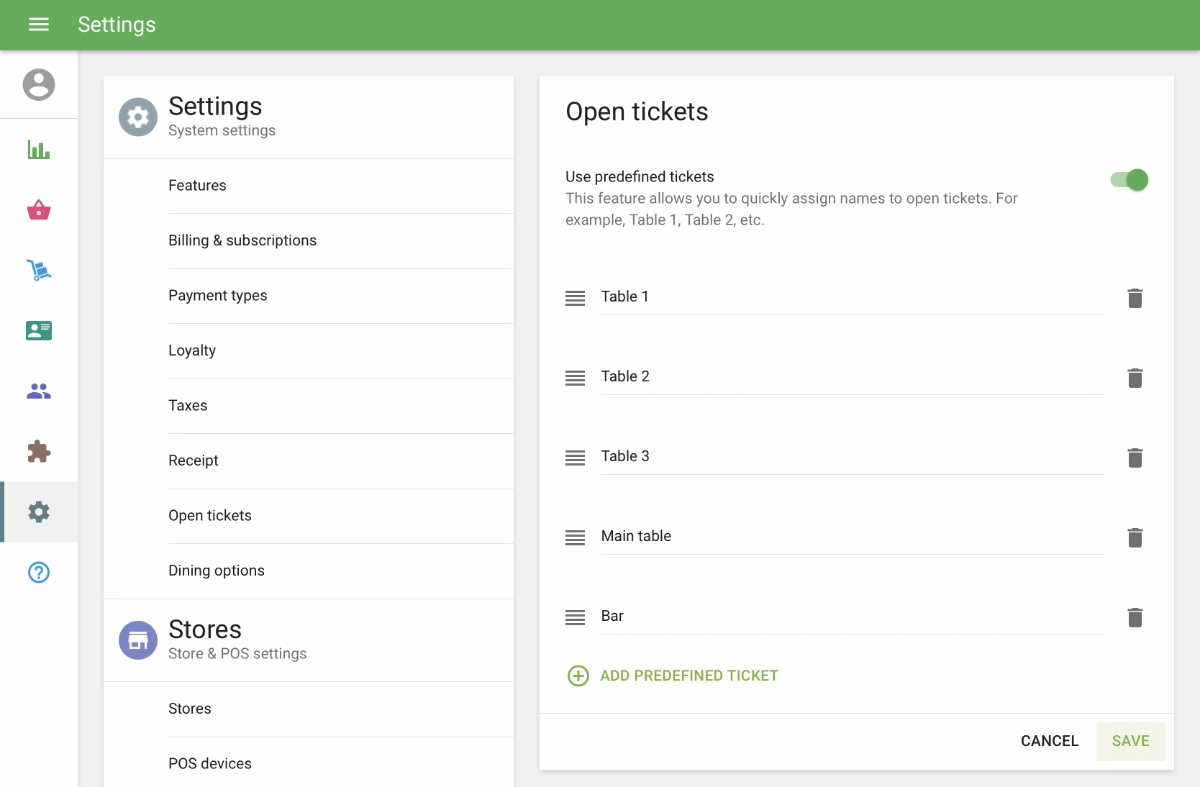The height and width of the screenshot is (787, 1200).
Task: Select Billing & subscriptions in settings list
Action: (242, 240)
